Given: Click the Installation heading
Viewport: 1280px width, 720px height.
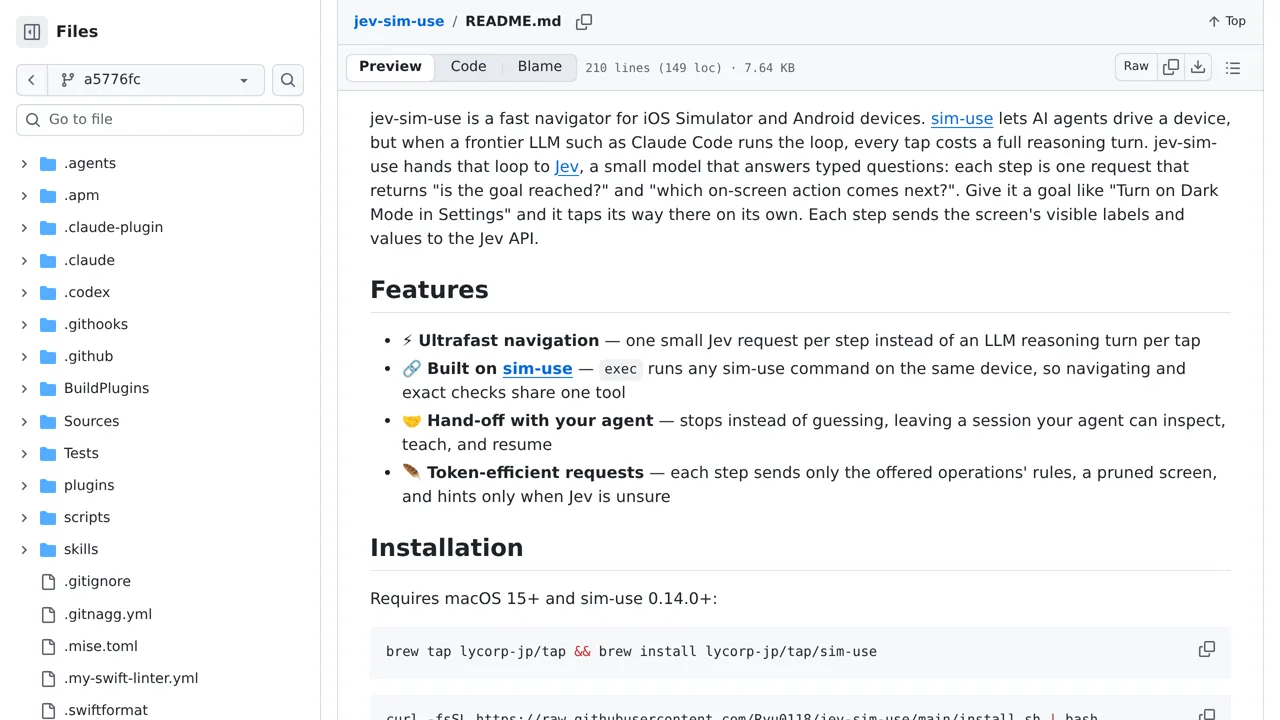Looking at the screenshot, I should pos(446,548).
